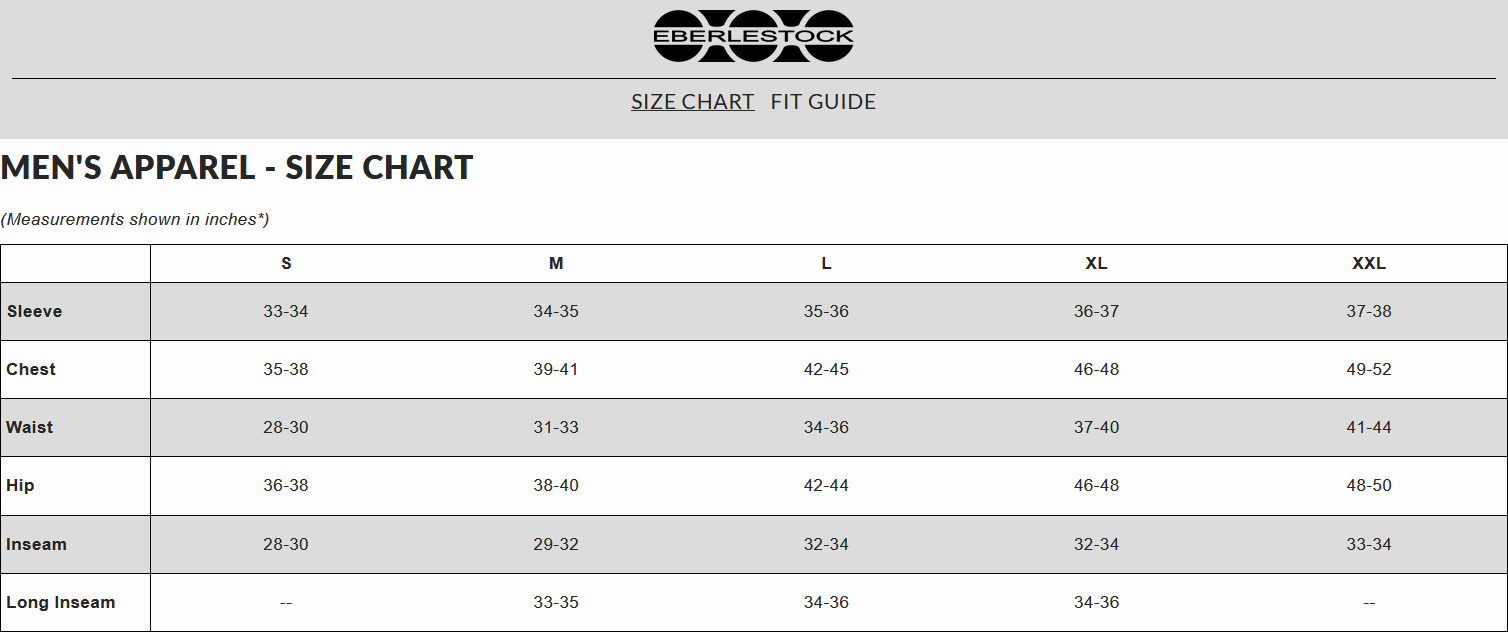Screen dimensions: 1508x632
Task: Click the measurements in inches note
Action: point(135,219)
